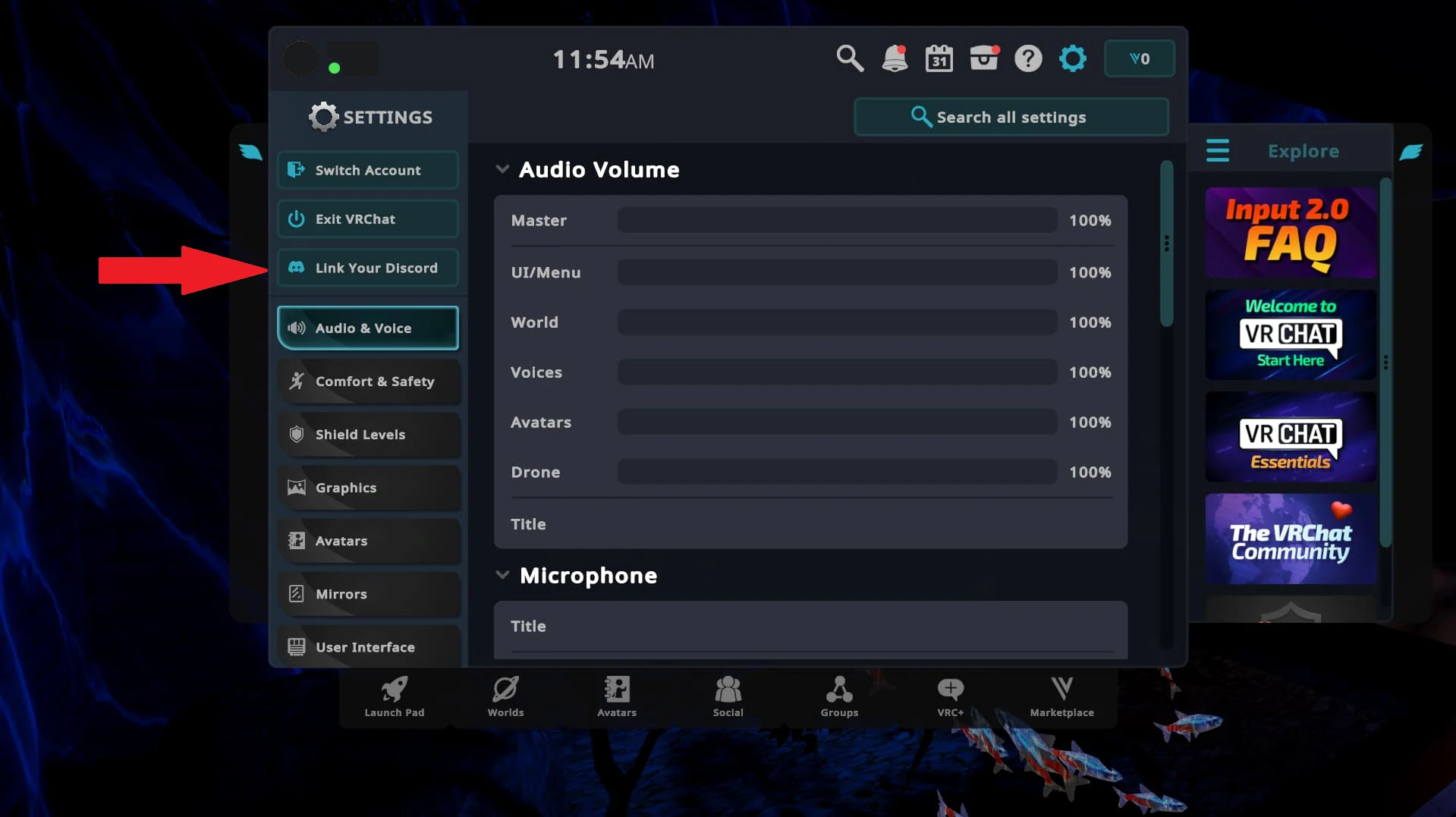Open the help question mark icon
The height and width of the screenshot is (817, 1456).
1028,58
